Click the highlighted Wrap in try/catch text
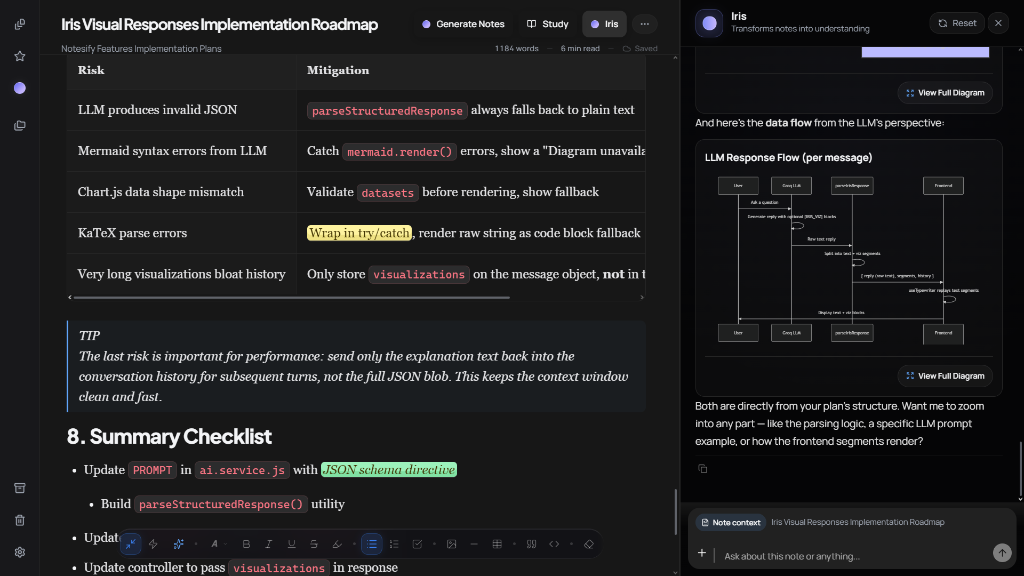1024x576 pixels. pyautogui.click(x=359, y=233)
